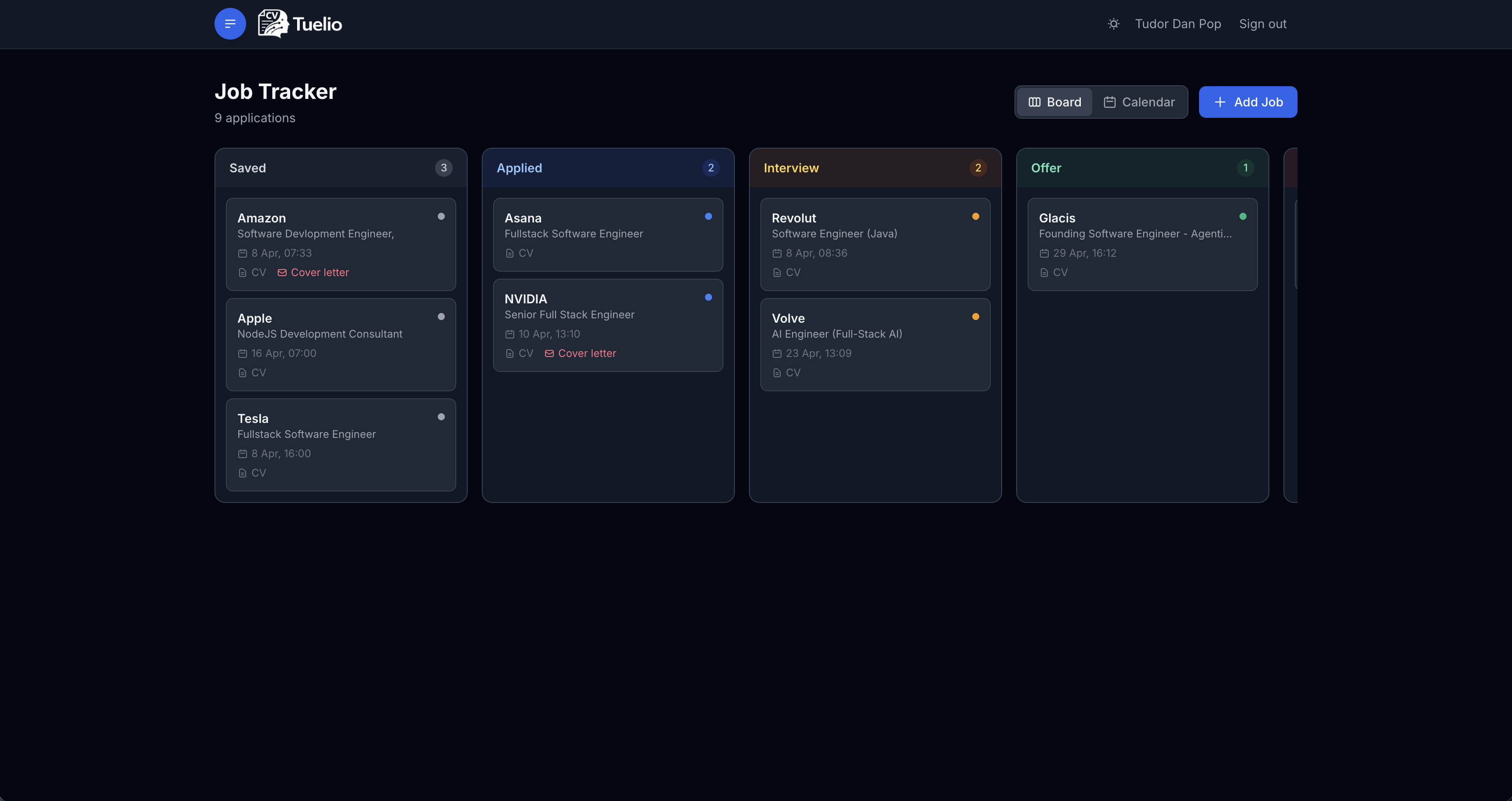The height and width of the screenshot is (801, 1512).
Task: Click the calendar icon on Revolut card
Action: [x=777, y=254]
